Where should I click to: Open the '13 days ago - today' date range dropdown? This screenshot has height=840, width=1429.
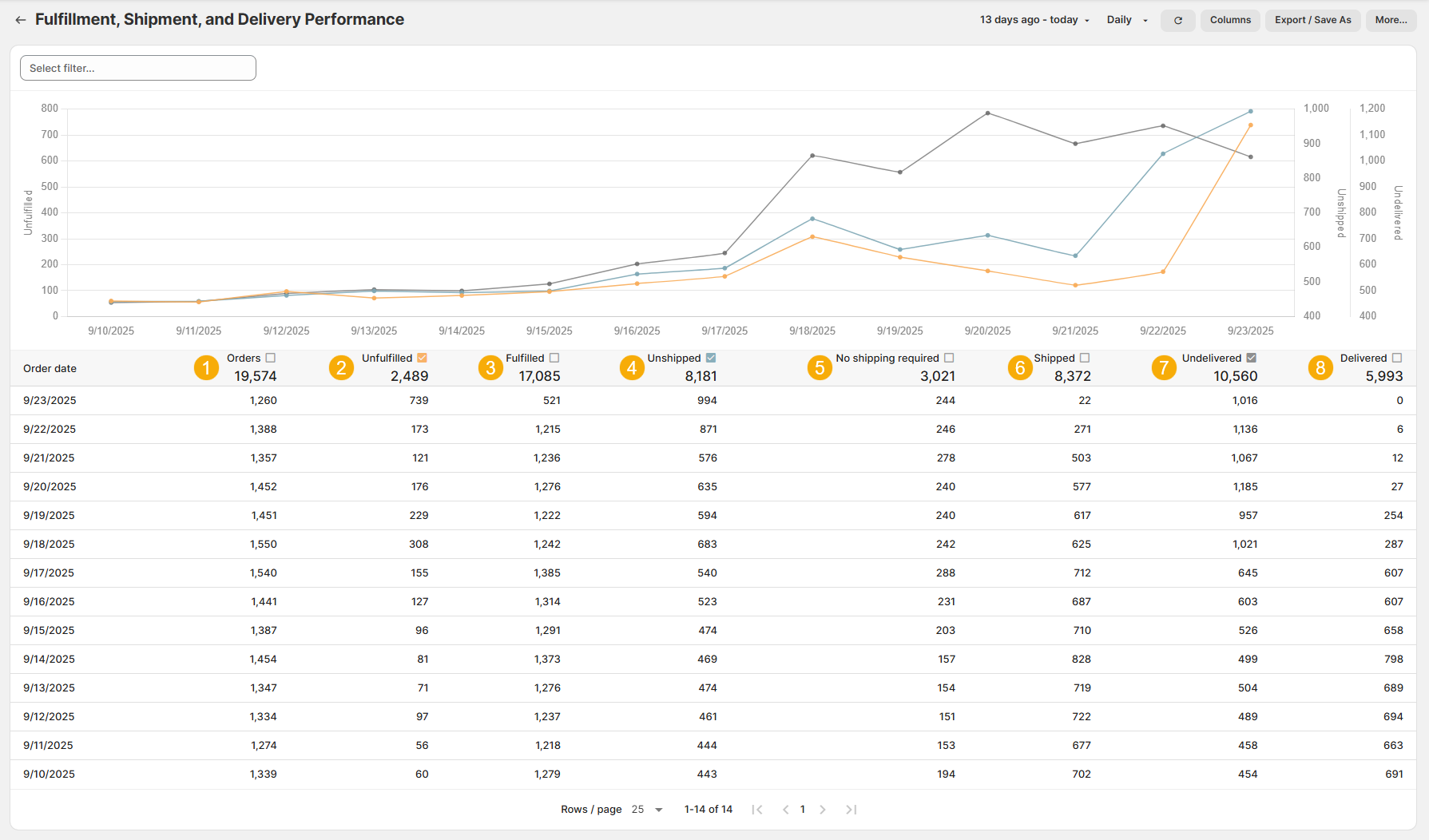[1034, 20]
